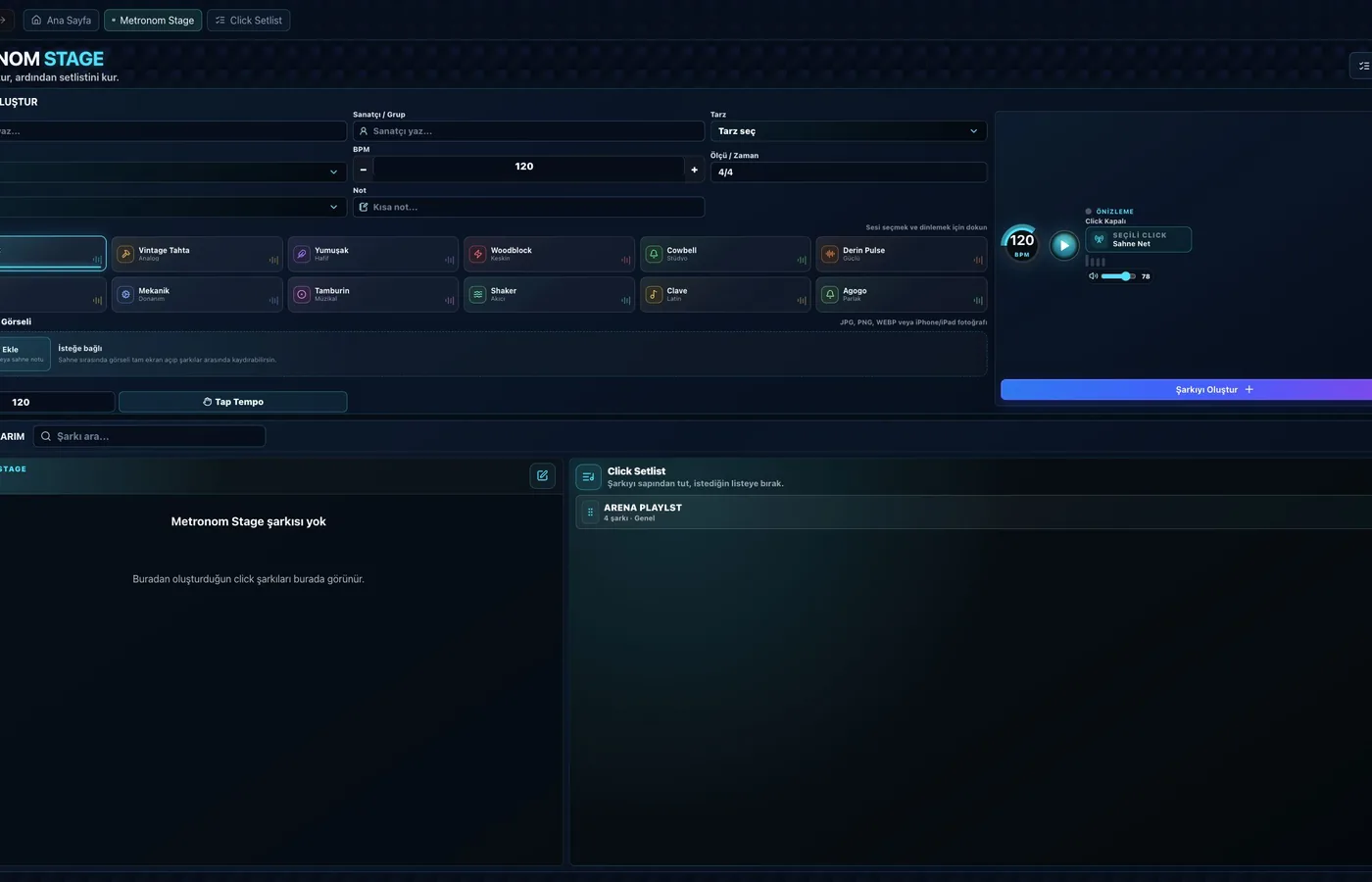Image resolution: width=1372 pixels, height=882 pixels.
Task: Switch to the Metronom Stage tab
Action: tap(153, 20)
